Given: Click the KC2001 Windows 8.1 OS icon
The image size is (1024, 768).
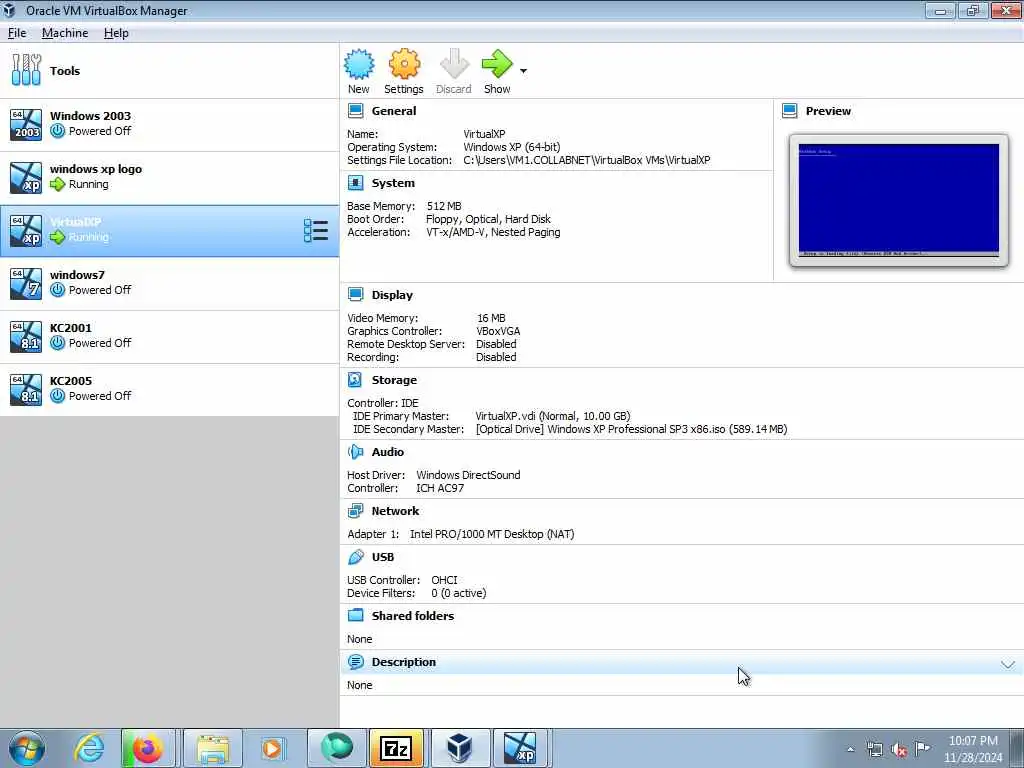Looking at the screenshot, I should pyautogui.click(x=26, y=336).
